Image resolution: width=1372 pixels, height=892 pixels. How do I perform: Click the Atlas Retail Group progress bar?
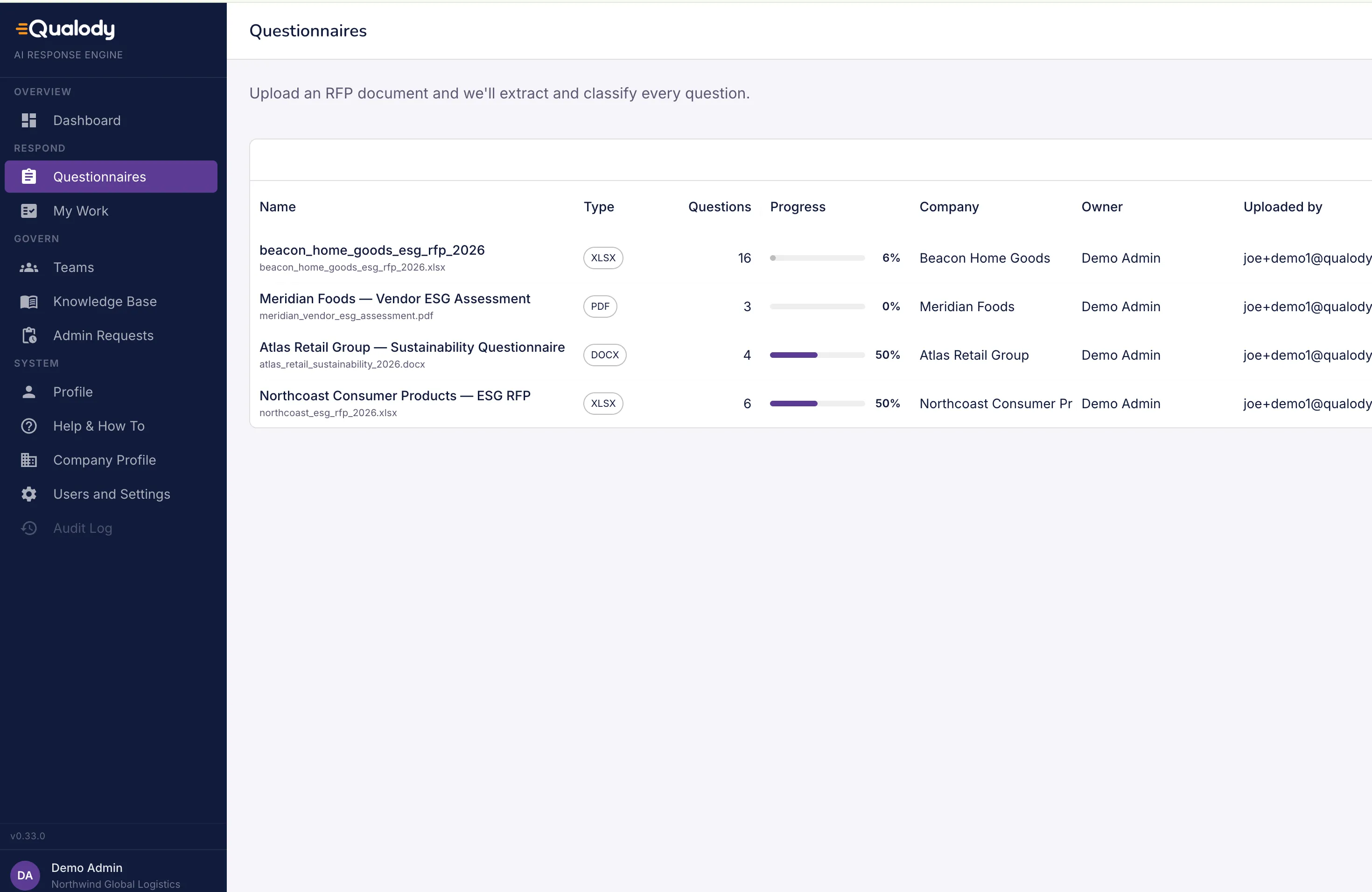tap(817, 355)
